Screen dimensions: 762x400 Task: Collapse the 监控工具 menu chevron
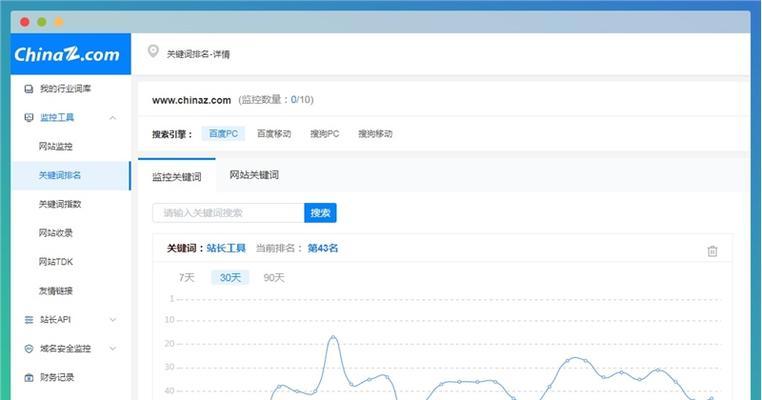113,118
